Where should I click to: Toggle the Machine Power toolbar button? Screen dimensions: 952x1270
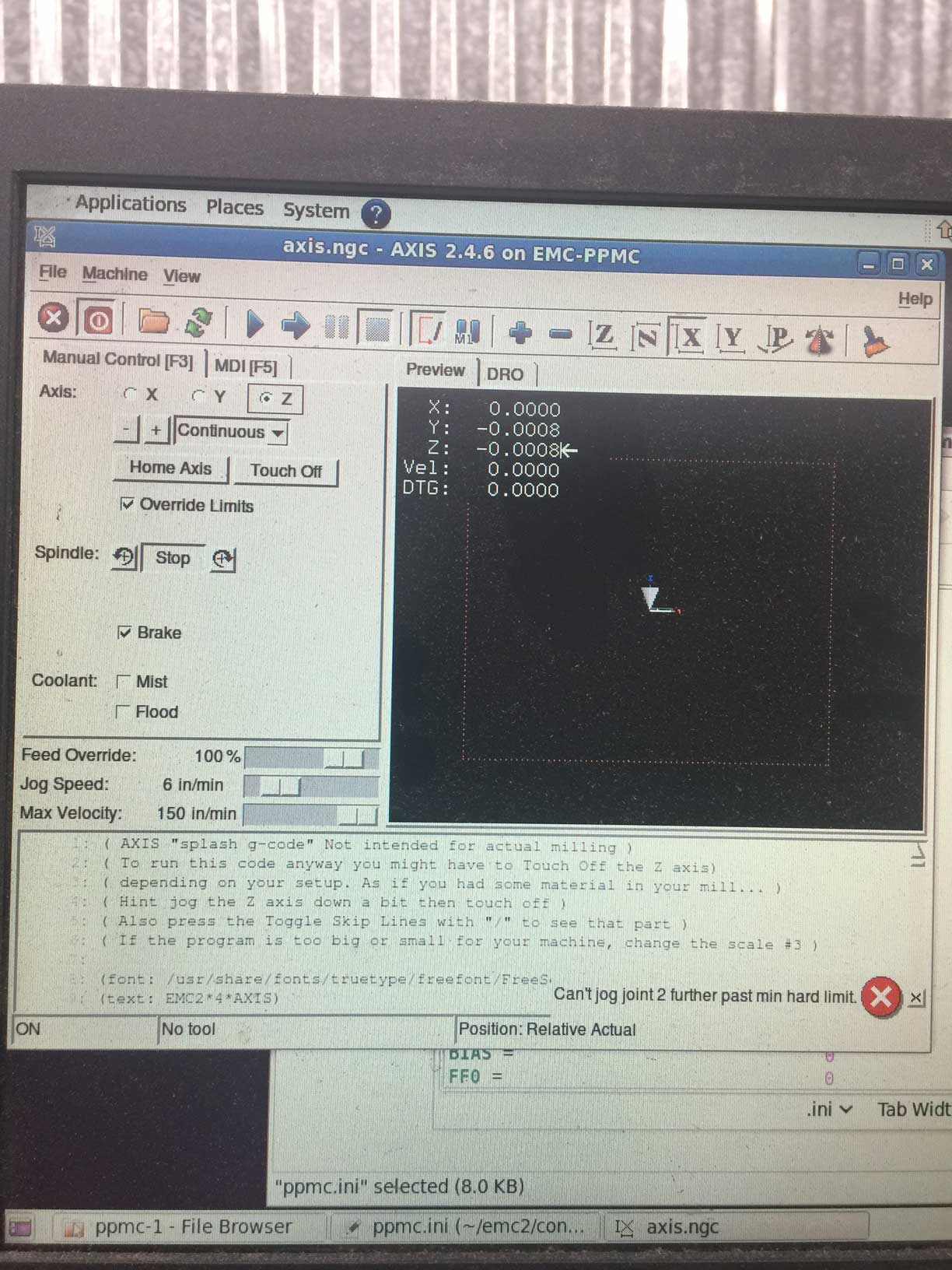(99, 319)
